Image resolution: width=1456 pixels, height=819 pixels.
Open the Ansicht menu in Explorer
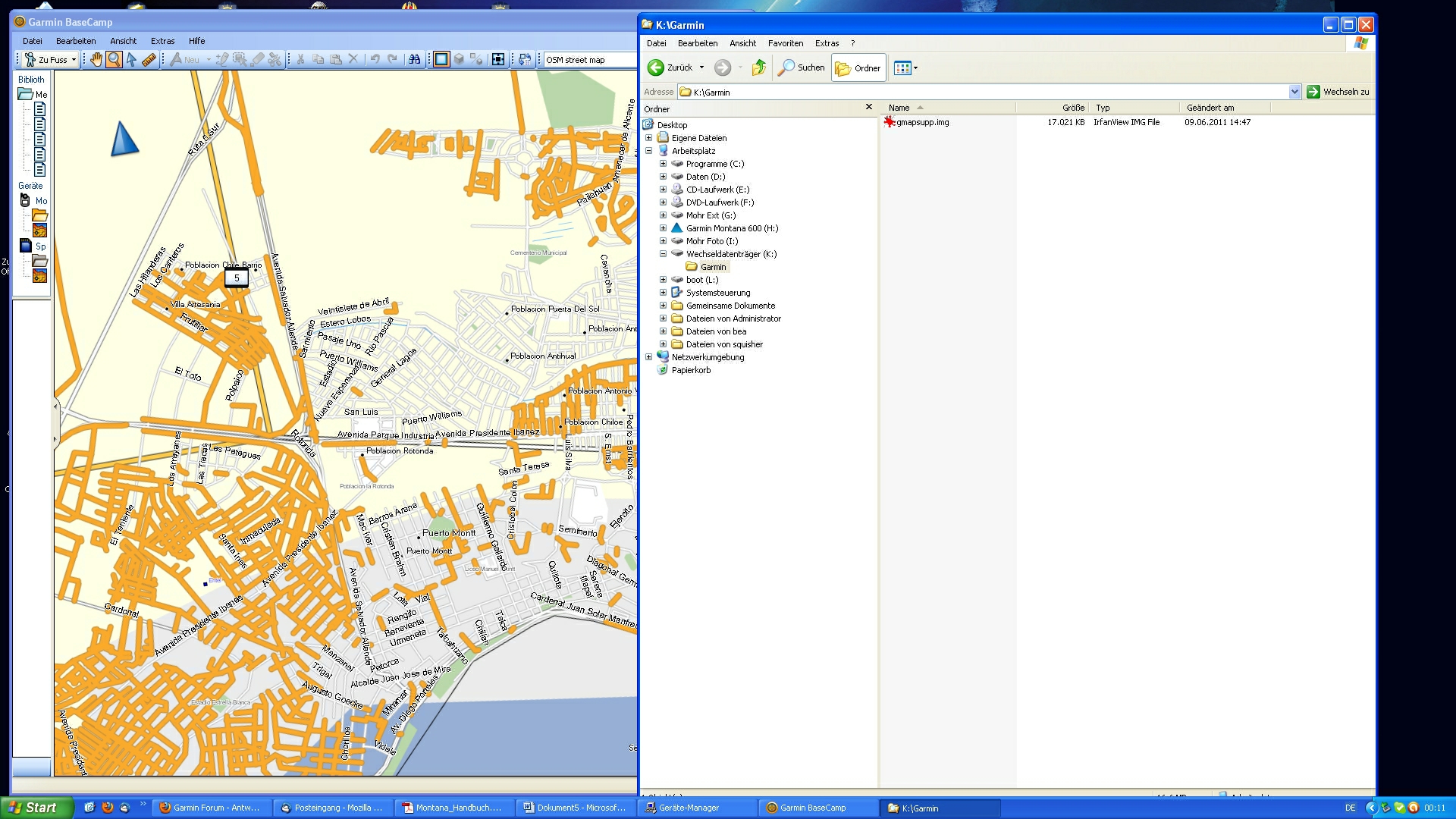tap(742, 43)
